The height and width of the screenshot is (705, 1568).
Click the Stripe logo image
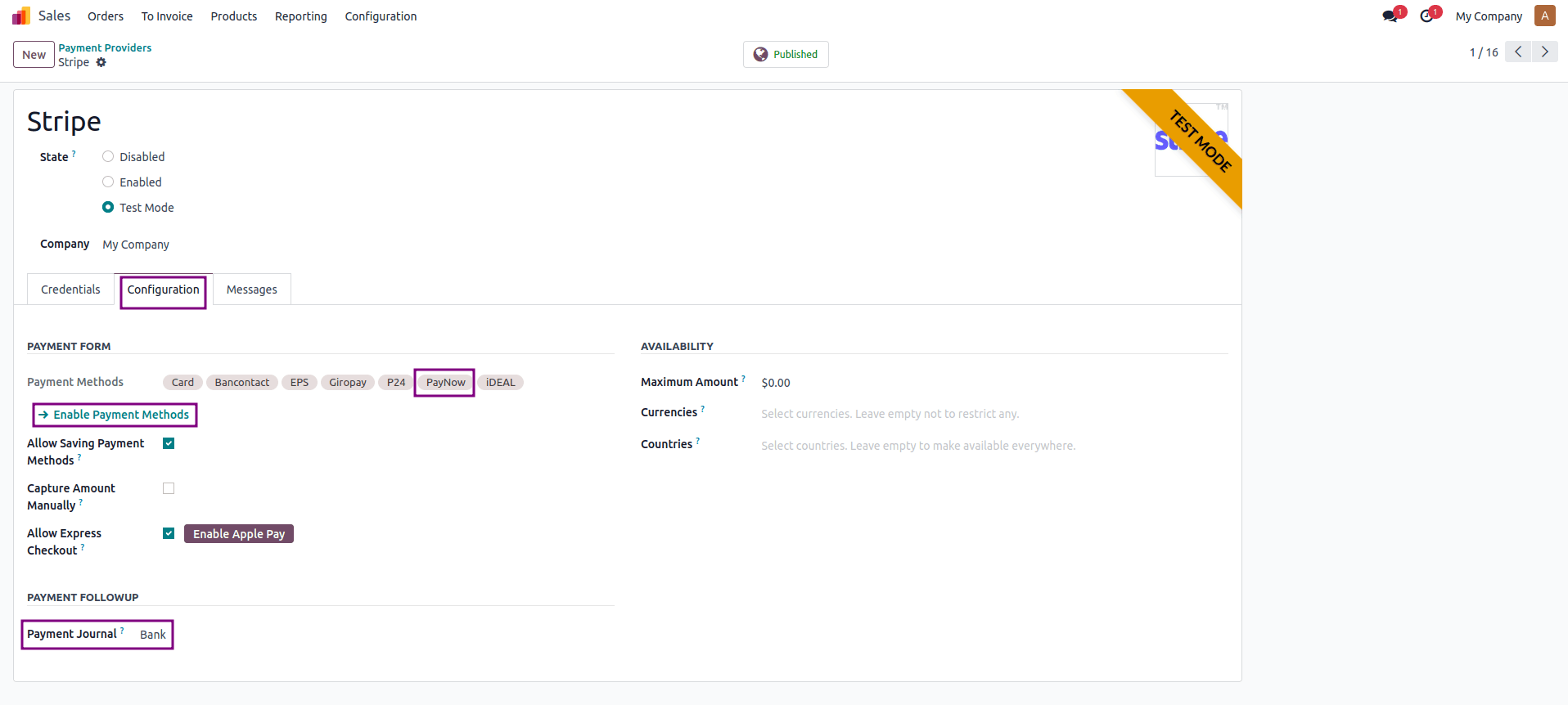pos(1192,139)
